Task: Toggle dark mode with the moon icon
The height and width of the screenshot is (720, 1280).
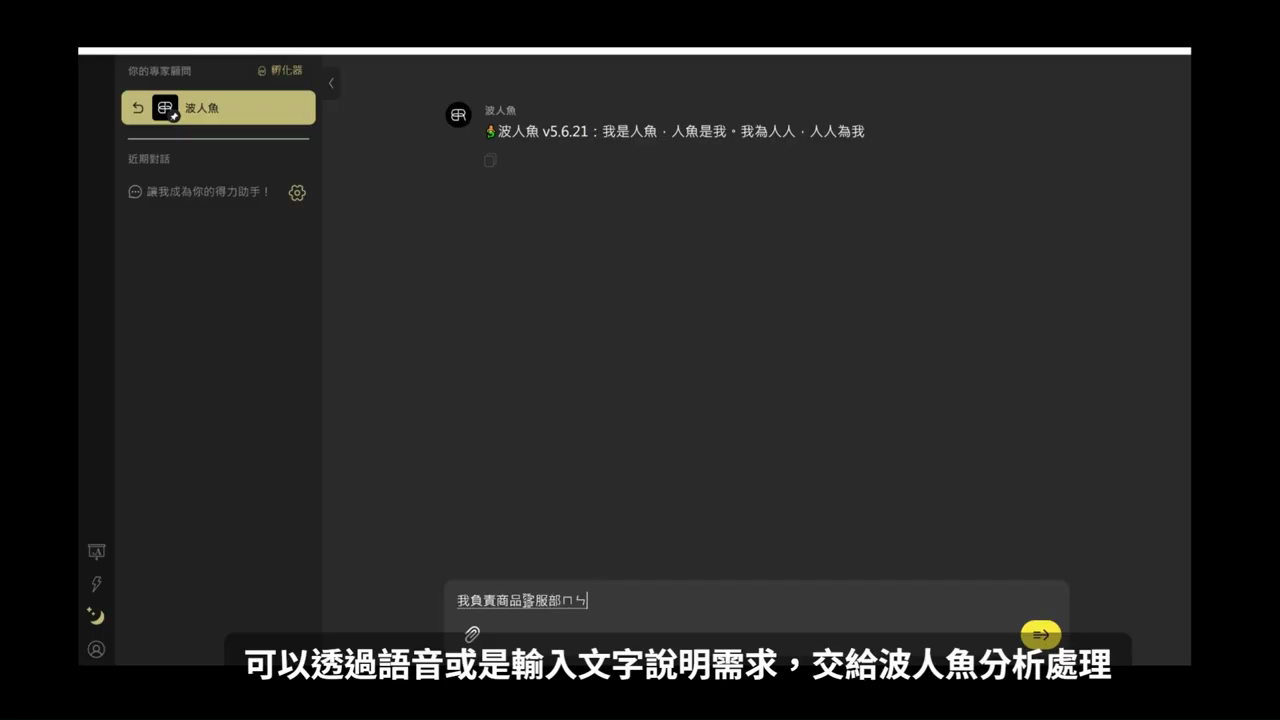Action: 96,616
